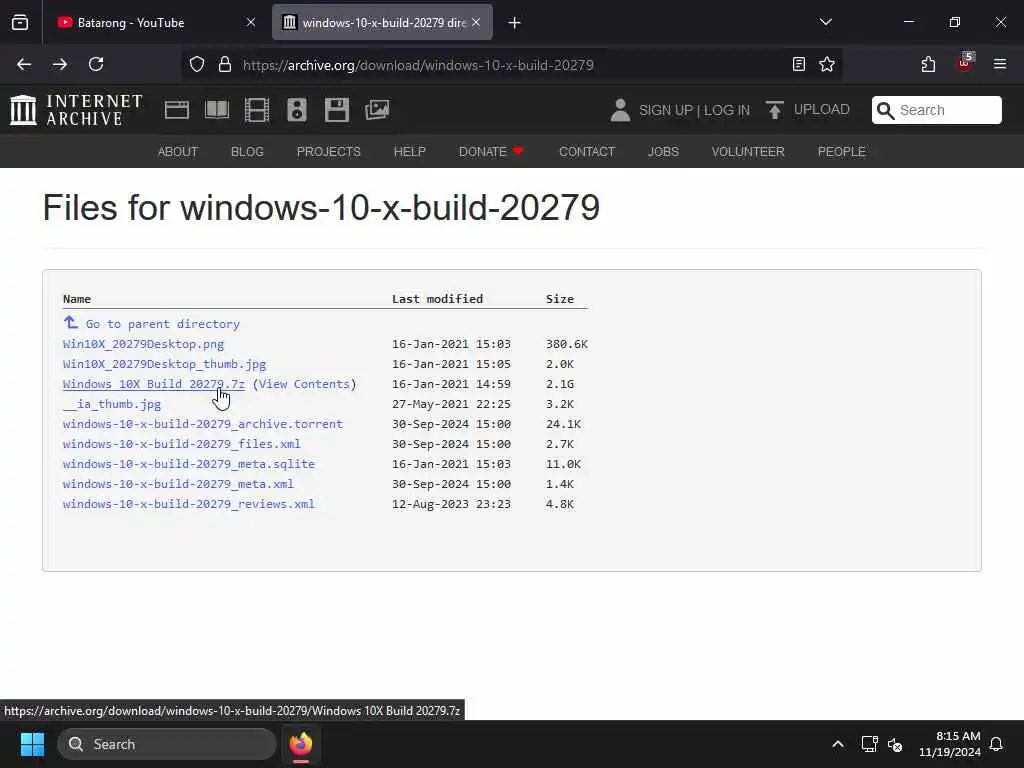Click the upload arrow icon

pyautogui.click(x=775, y=110)
